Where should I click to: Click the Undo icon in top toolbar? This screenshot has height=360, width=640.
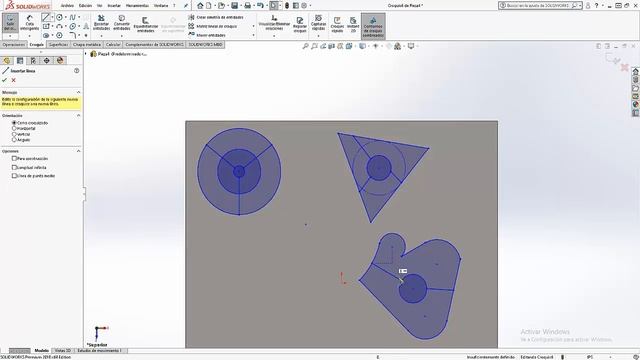click(260, 5)
